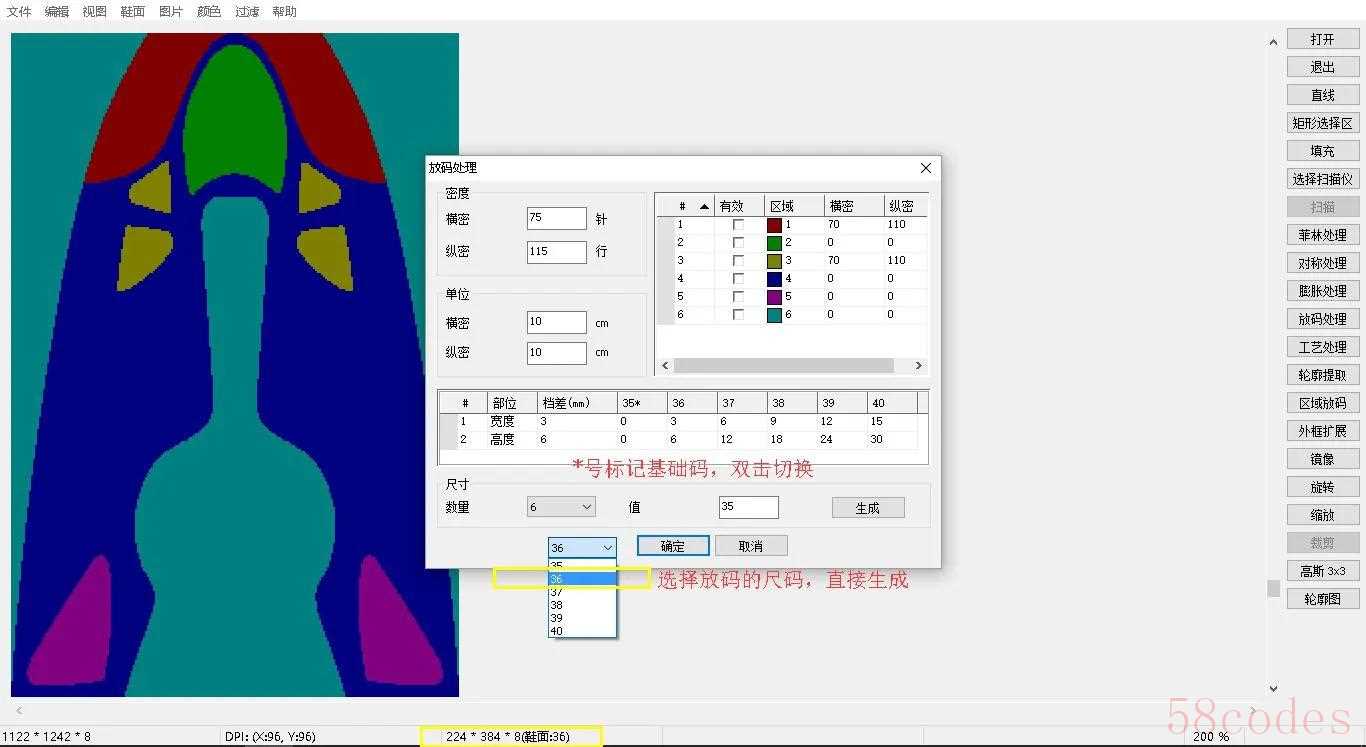
Task: Click the dark red region 1 color swatch
Action: (x=774, y=225)
